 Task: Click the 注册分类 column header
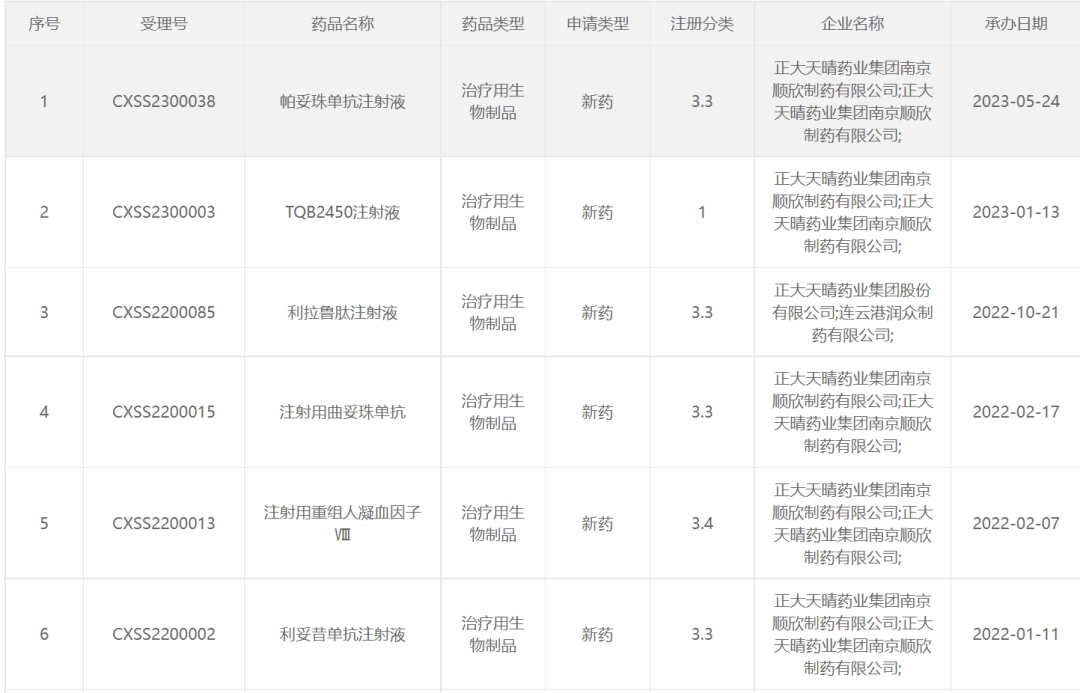tap(702, 23)
